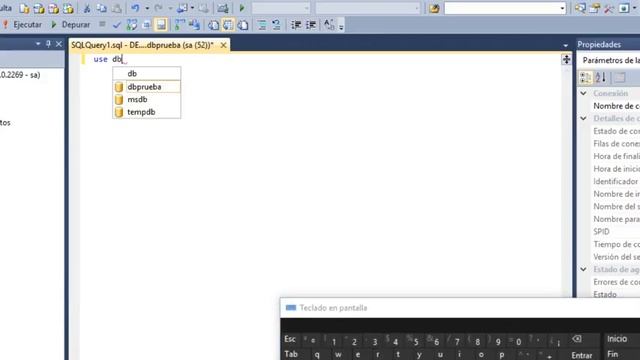
Task: Open the white find combo box dropdown
Action: pos(562,8)
